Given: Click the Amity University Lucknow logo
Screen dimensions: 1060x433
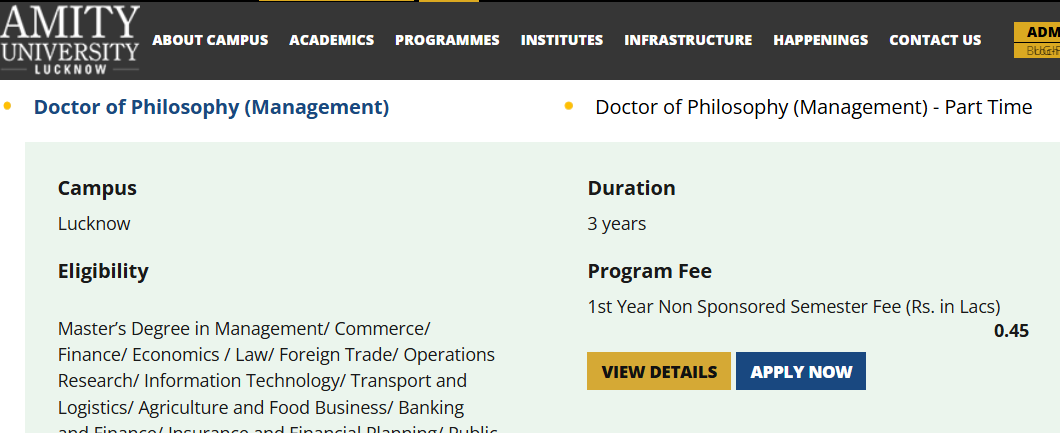Looking at the screenshot, I should pyautogui.click(x=70, y=40).
